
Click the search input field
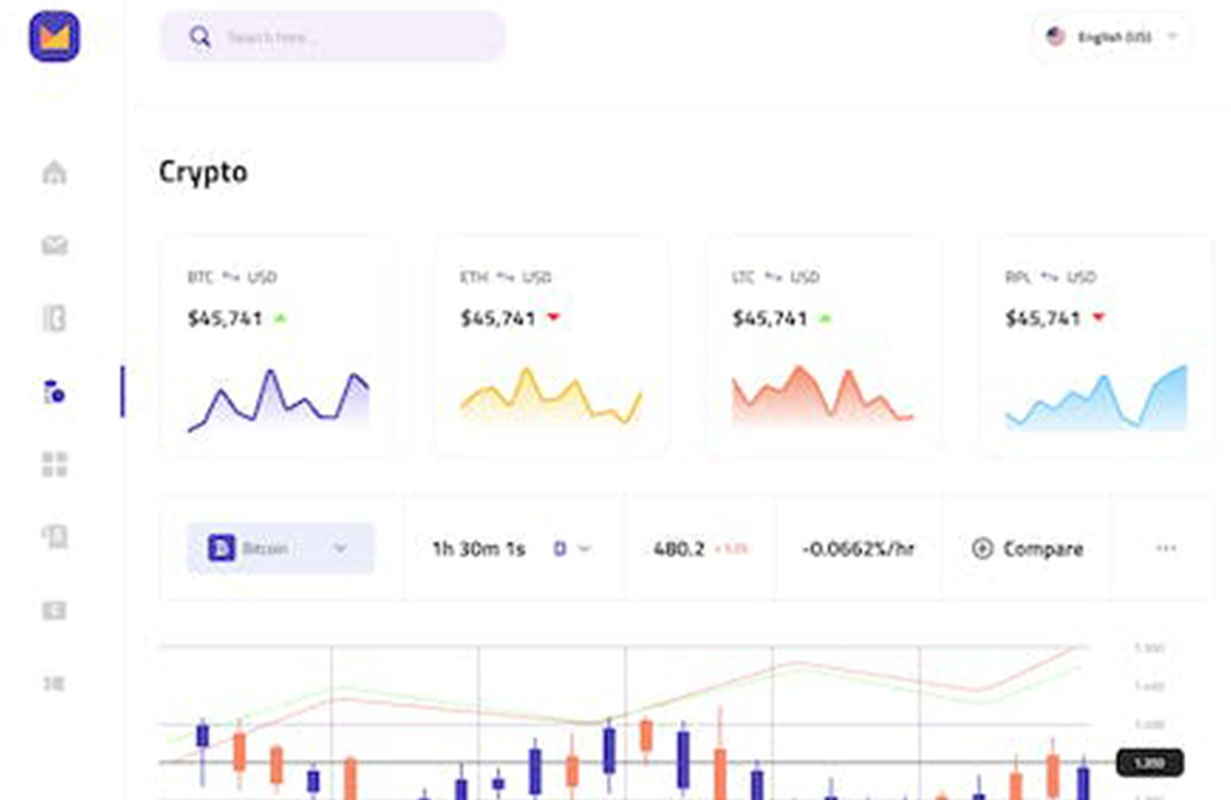[x=350, y=37]
